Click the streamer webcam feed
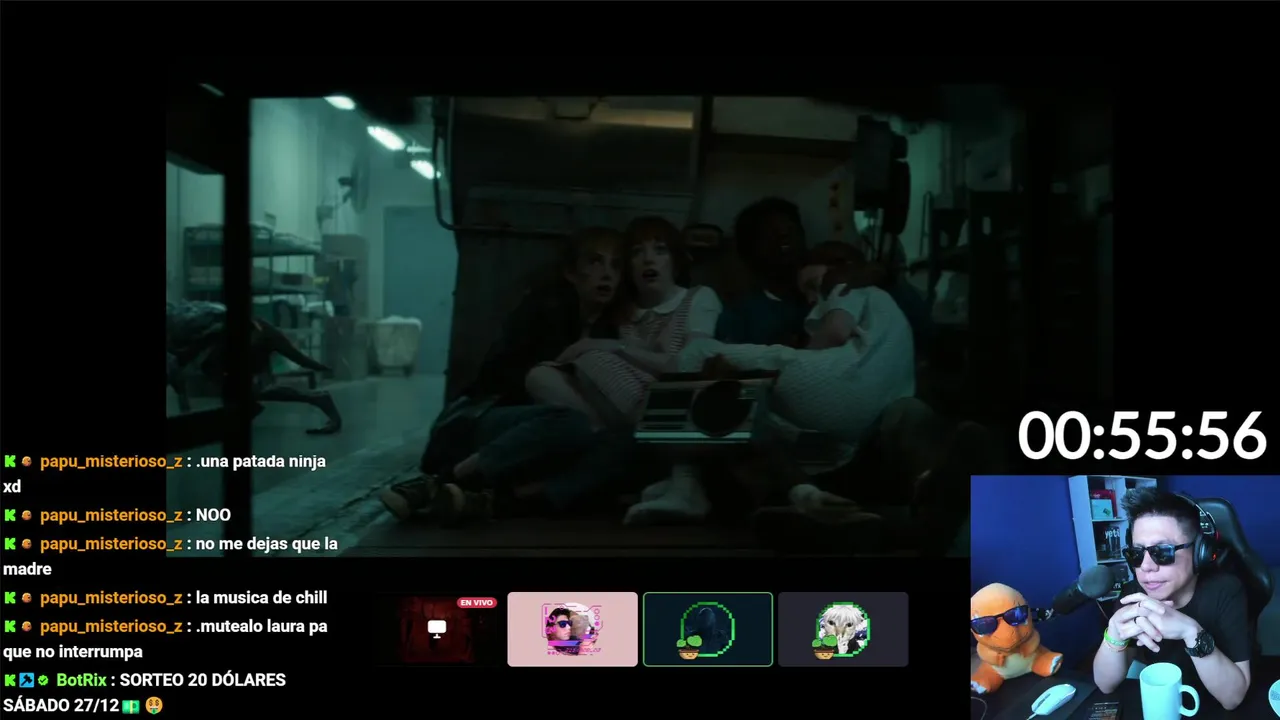The width and height of the screenshot is (1280, 720). coord(1125,597)
